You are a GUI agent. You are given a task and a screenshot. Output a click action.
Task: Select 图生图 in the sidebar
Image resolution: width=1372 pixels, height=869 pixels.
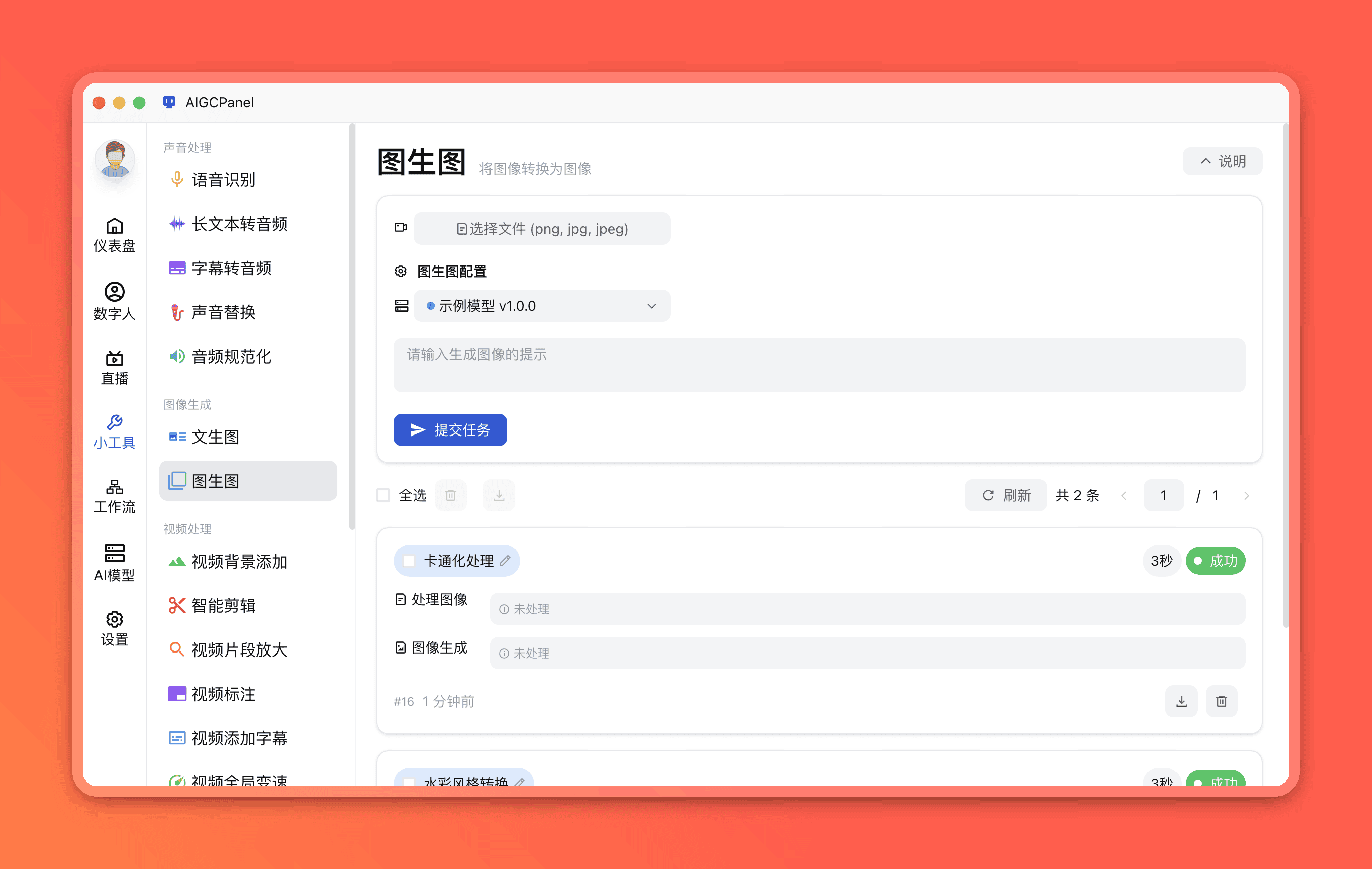click(x=248, y=481)
